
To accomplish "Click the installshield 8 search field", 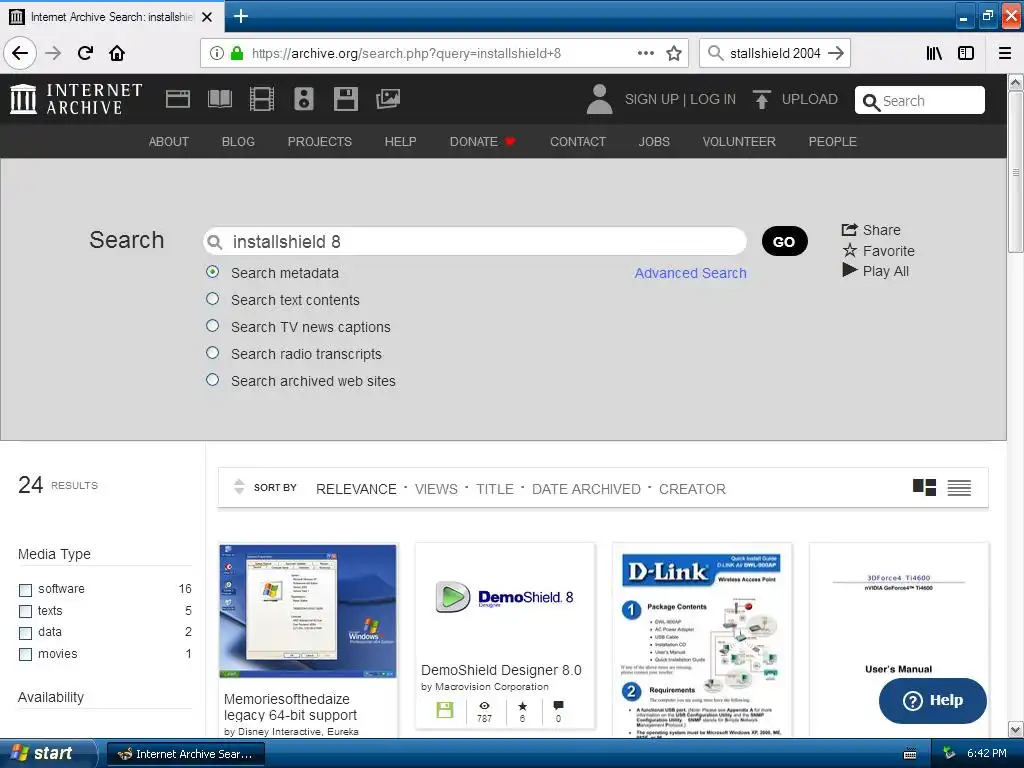I will click(x=475, y=242).
